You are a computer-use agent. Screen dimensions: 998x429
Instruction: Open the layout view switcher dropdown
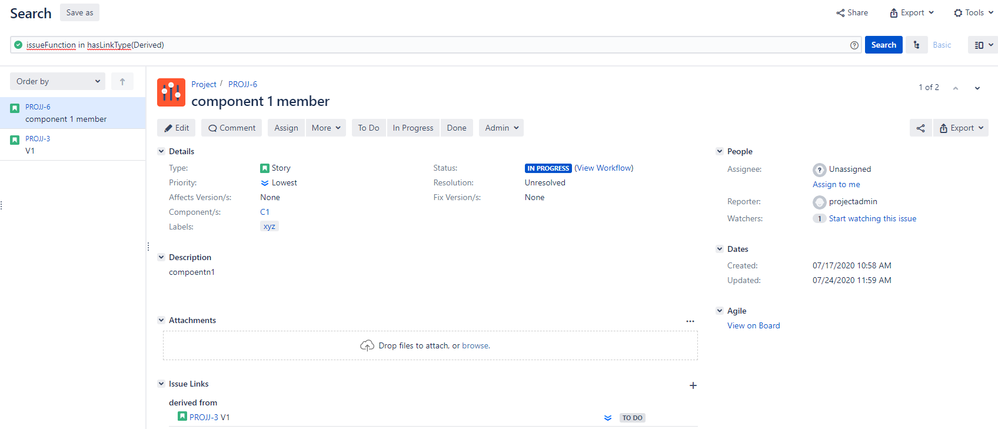pyautogui.click(x=984, y=45)
